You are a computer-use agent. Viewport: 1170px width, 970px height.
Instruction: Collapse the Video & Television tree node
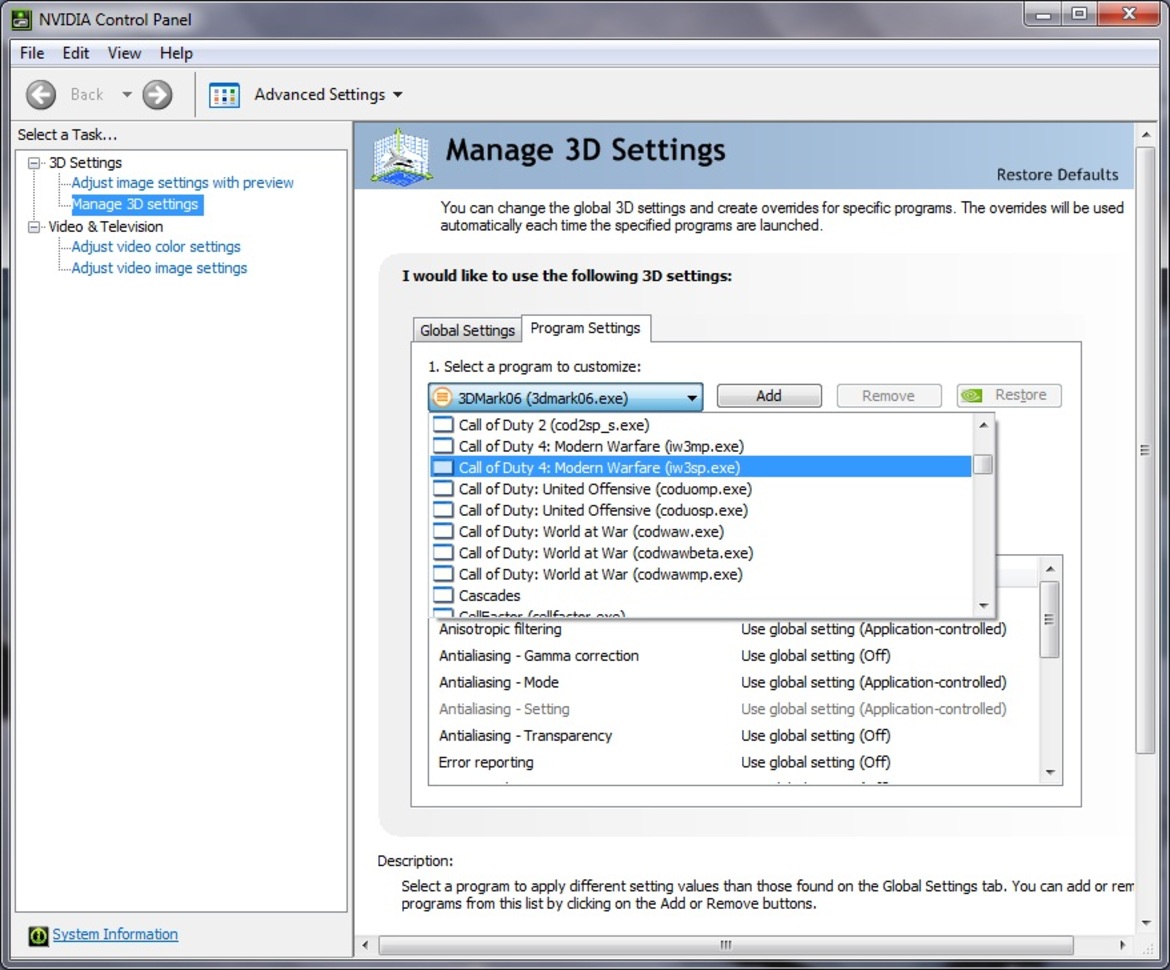point(35,226)
